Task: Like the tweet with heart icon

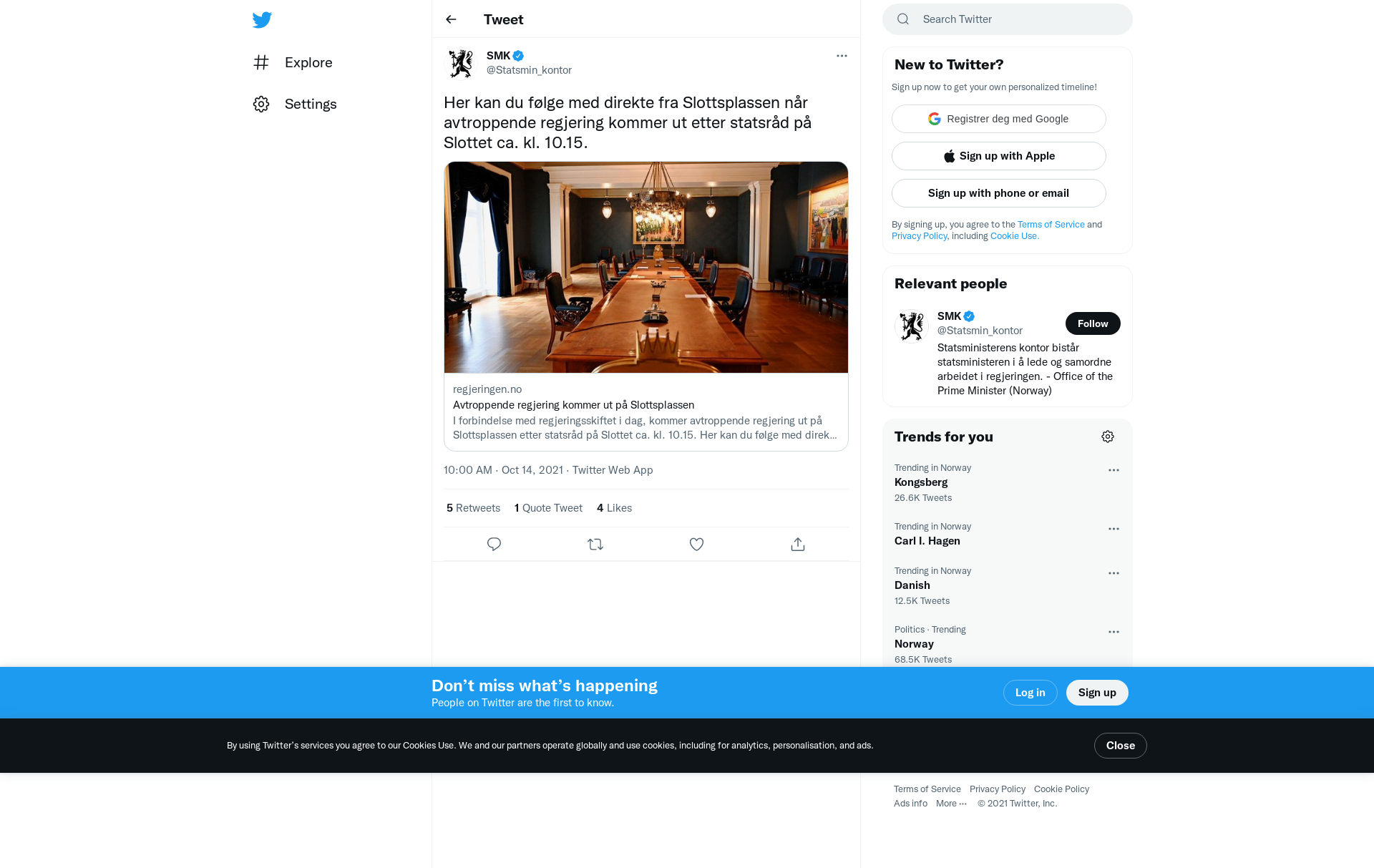Action: (696, 545)
